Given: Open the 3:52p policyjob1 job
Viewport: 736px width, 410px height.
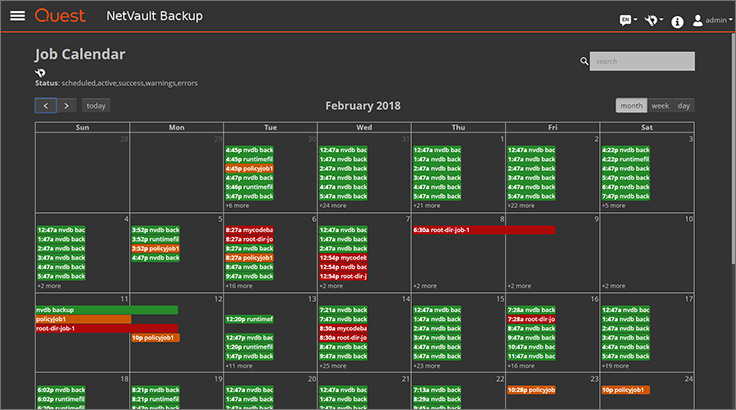Looking at the screenshot, I should click(x=155, y=248).
